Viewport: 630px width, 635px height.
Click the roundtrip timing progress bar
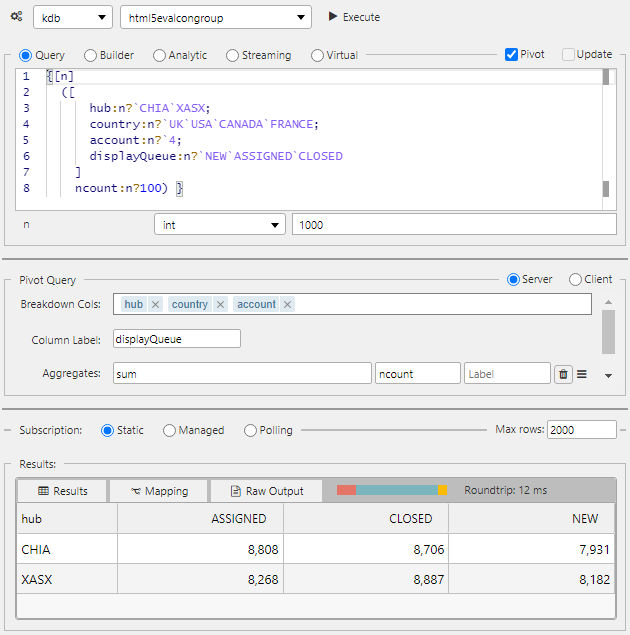pos(392,490)
